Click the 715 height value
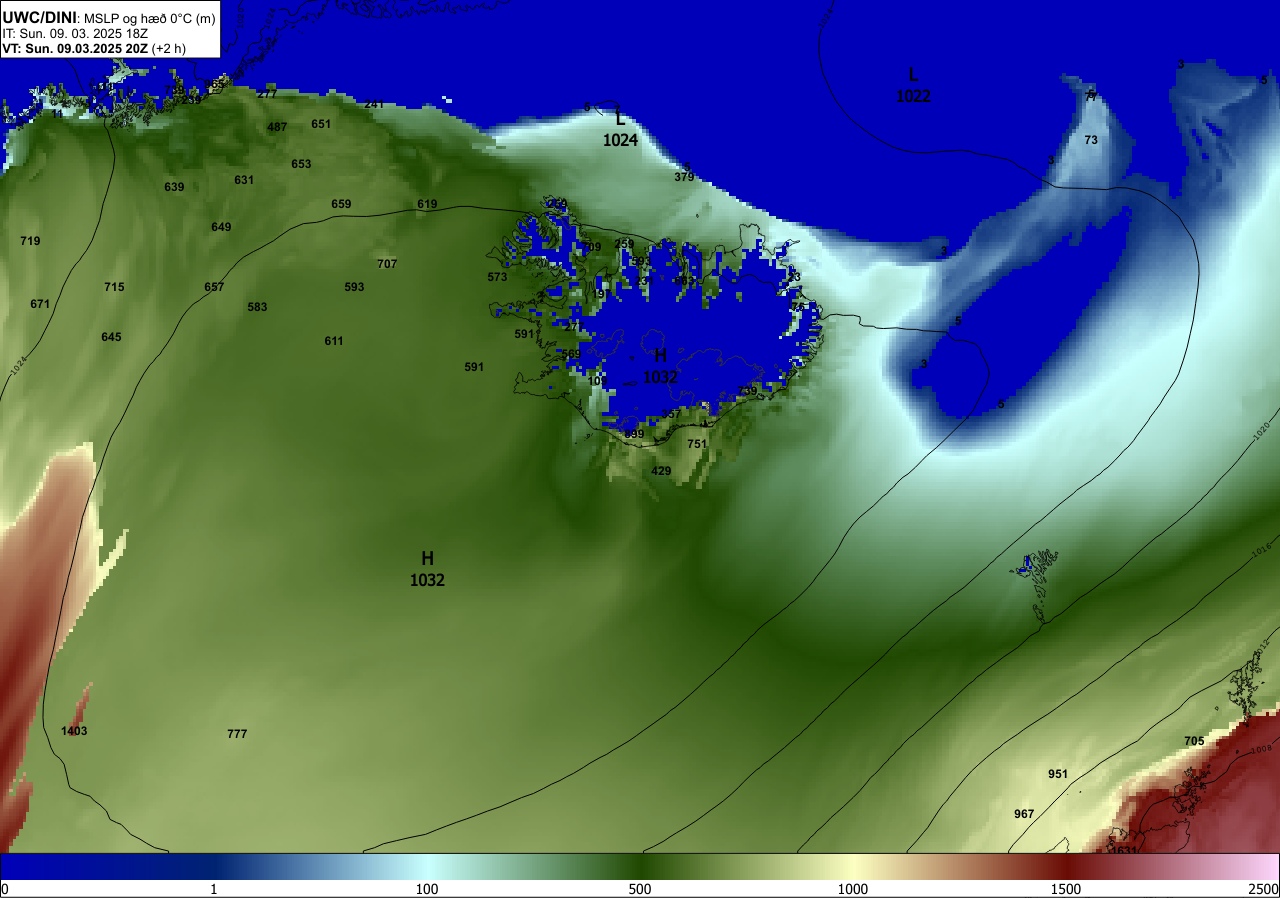The height and width of the screenshot is (898, 1280). (x=114, y=287)
